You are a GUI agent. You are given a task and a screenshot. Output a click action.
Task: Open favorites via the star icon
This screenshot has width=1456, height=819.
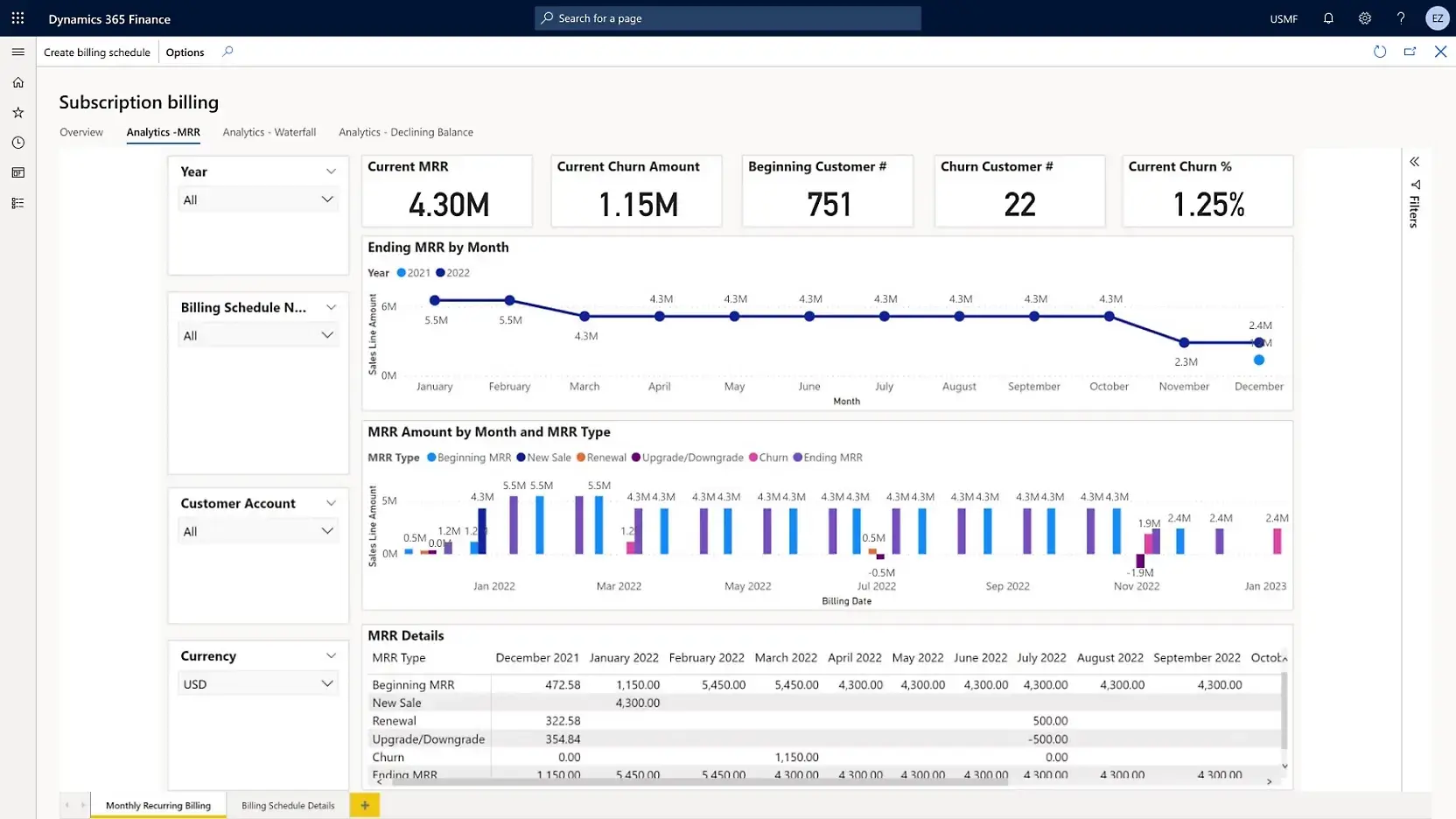pyautogui.click(x=17, y=112)
